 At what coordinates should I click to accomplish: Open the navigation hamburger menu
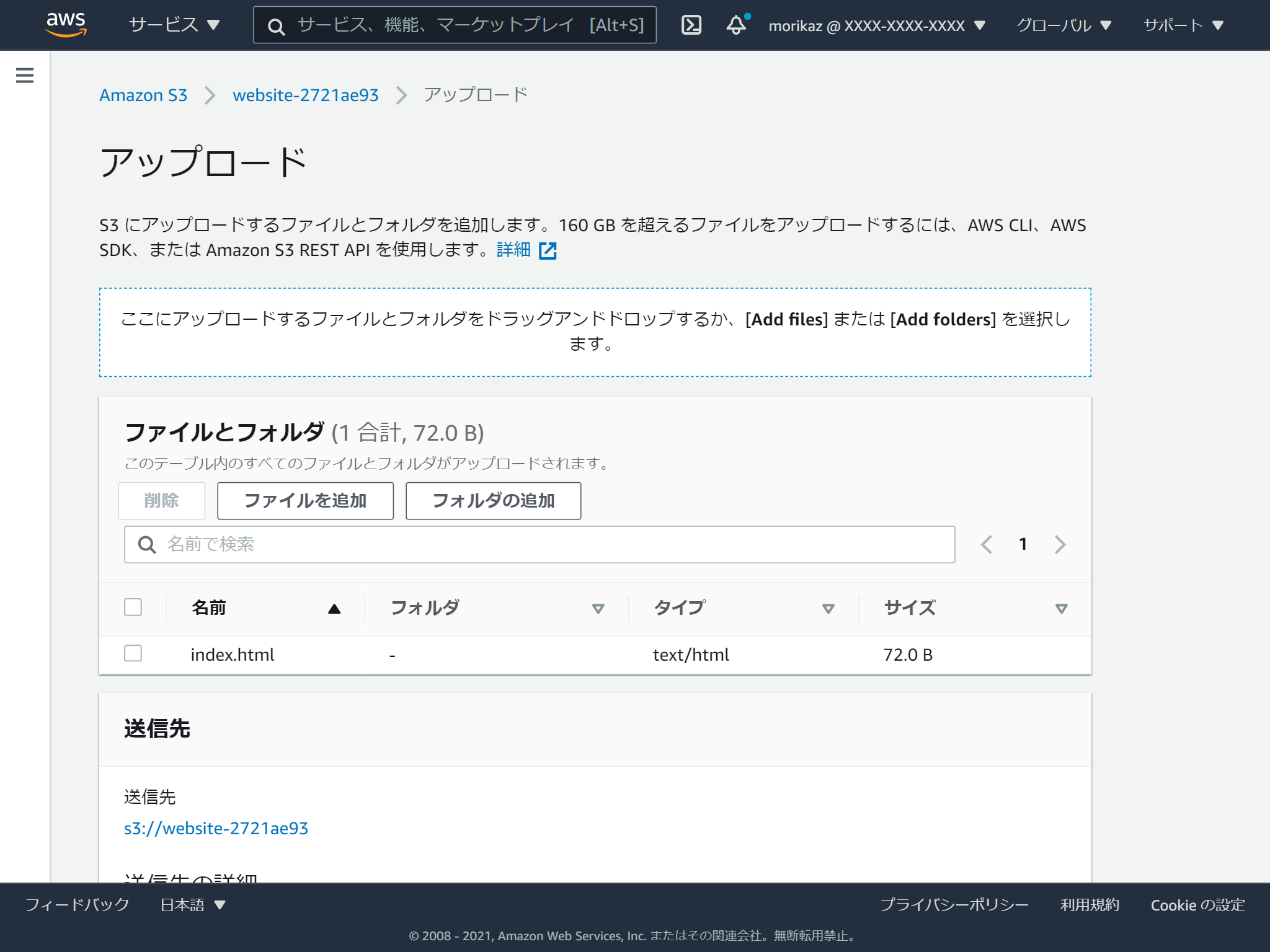(x=24, y=74)
